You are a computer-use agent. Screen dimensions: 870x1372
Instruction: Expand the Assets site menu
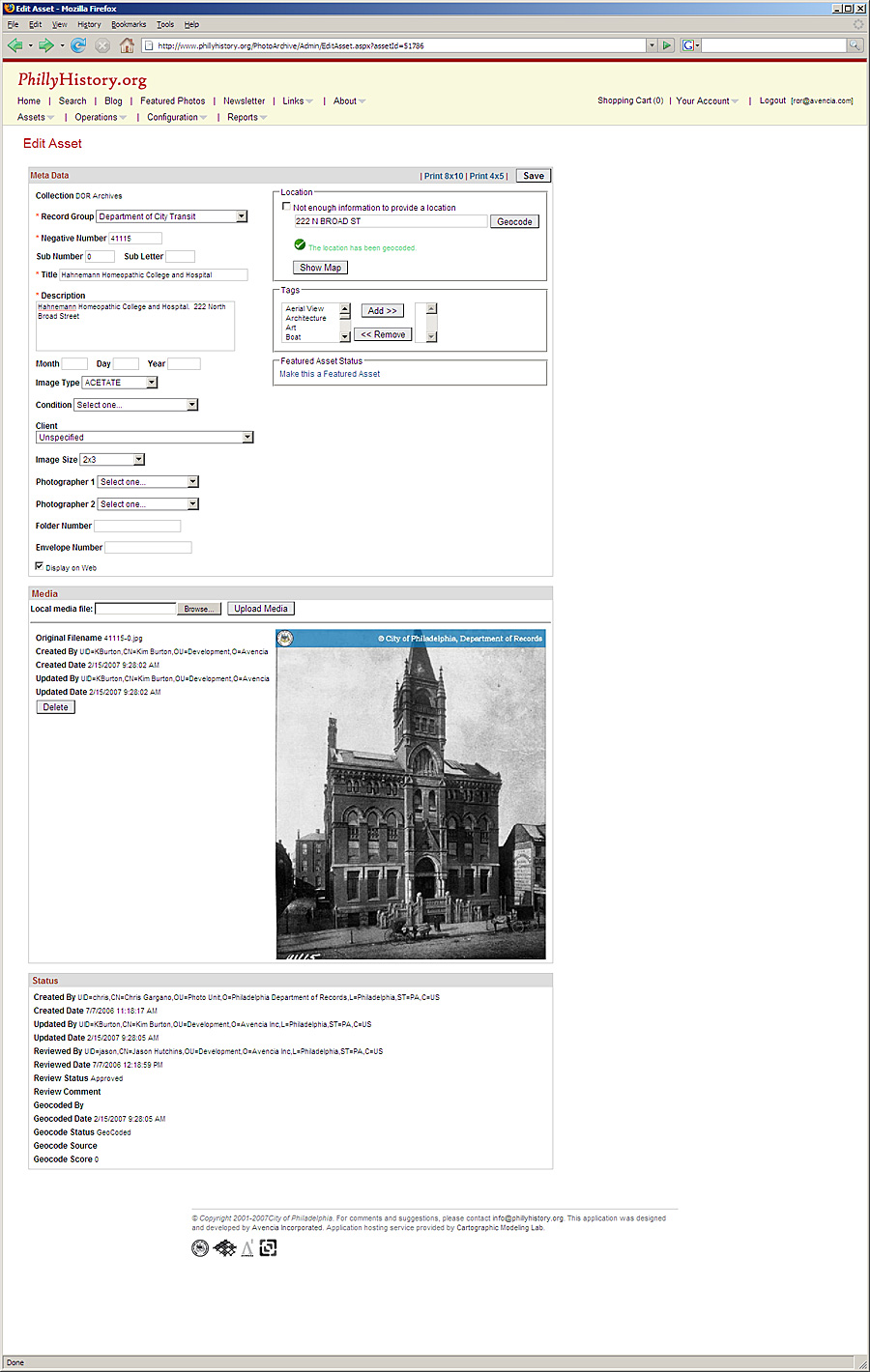pyautogui.click(x=36, y=118)
